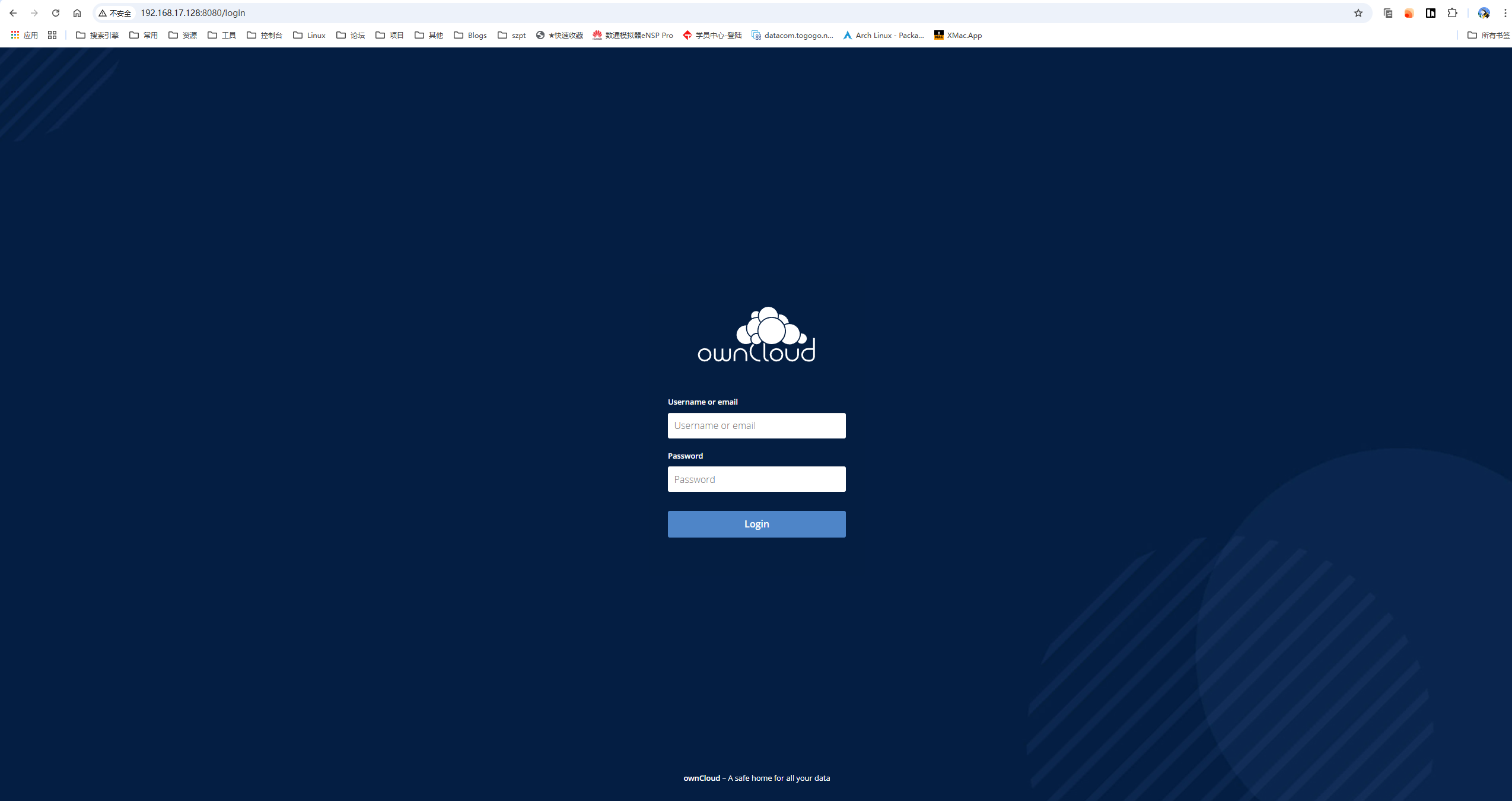Image resolution: width=1512 pixels, height=801 pixels.
Task: Click the ownCloud logo
Action: click(x=756, y=335)
